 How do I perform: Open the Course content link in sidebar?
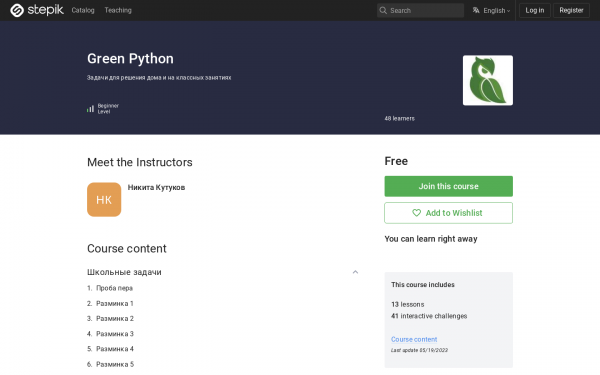click(414, 339)
